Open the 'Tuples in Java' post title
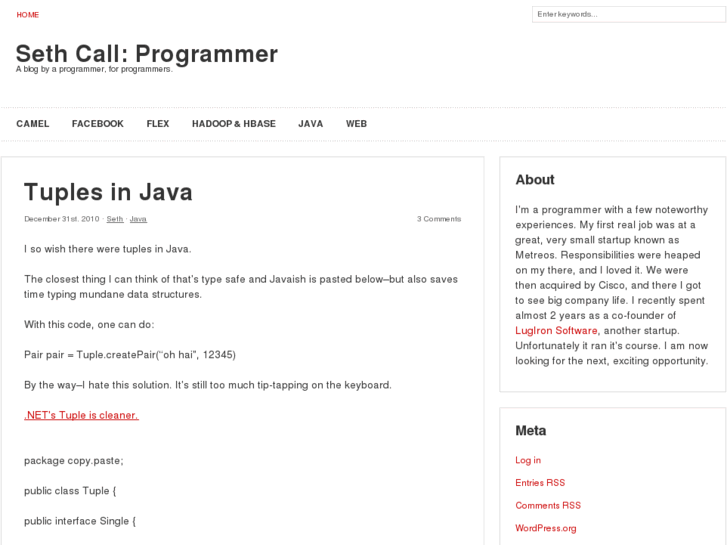727x545 pixels. pos(108,192)
